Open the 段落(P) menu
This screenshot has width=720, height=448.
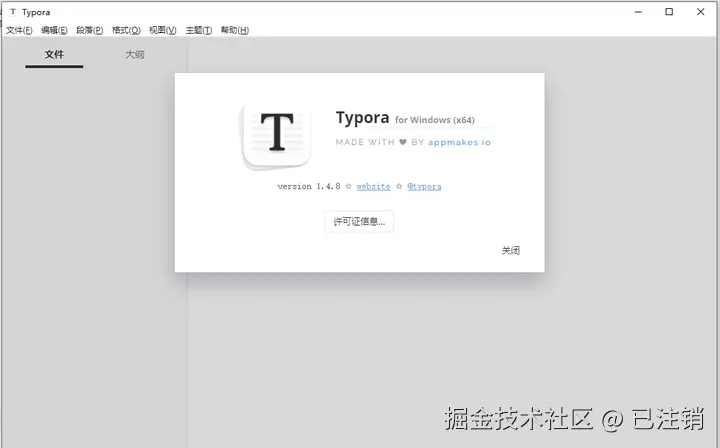coord(90,30)
